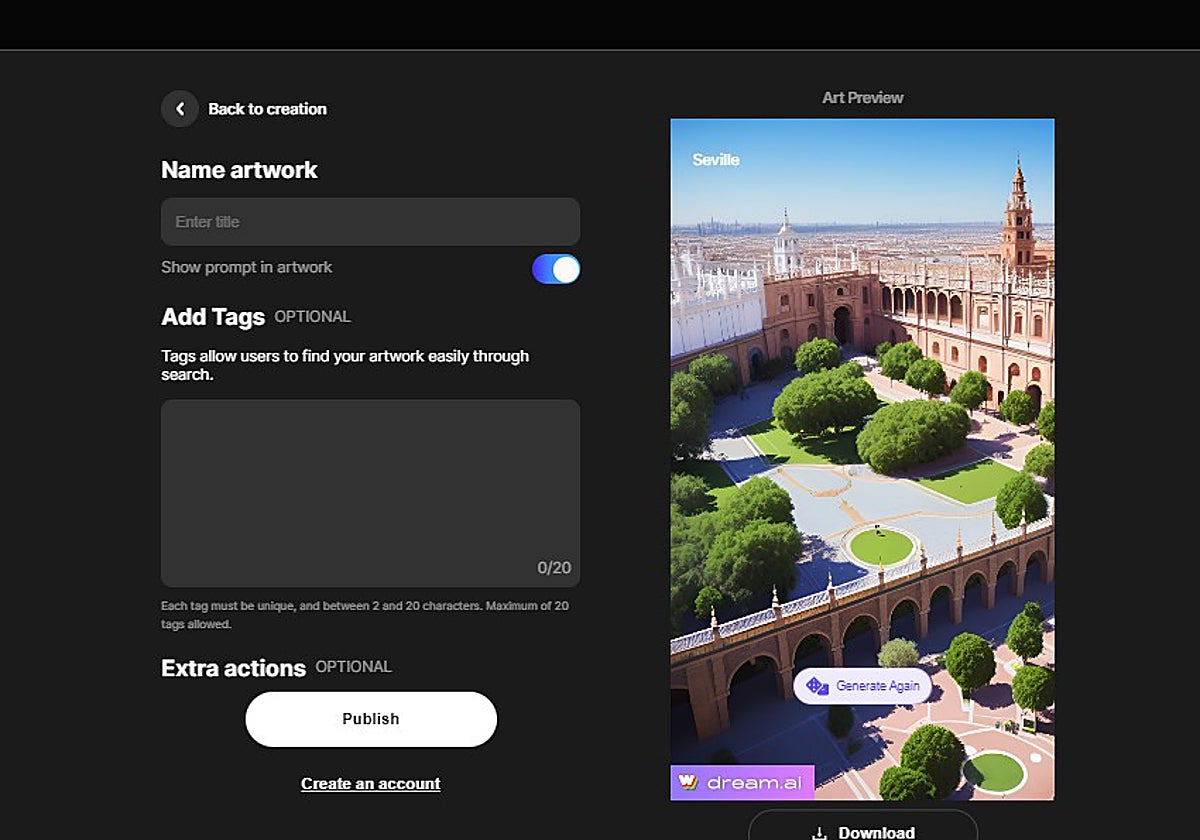Click the 0/20 tag counter
The image size is (1200, 840).
[554, 568]
